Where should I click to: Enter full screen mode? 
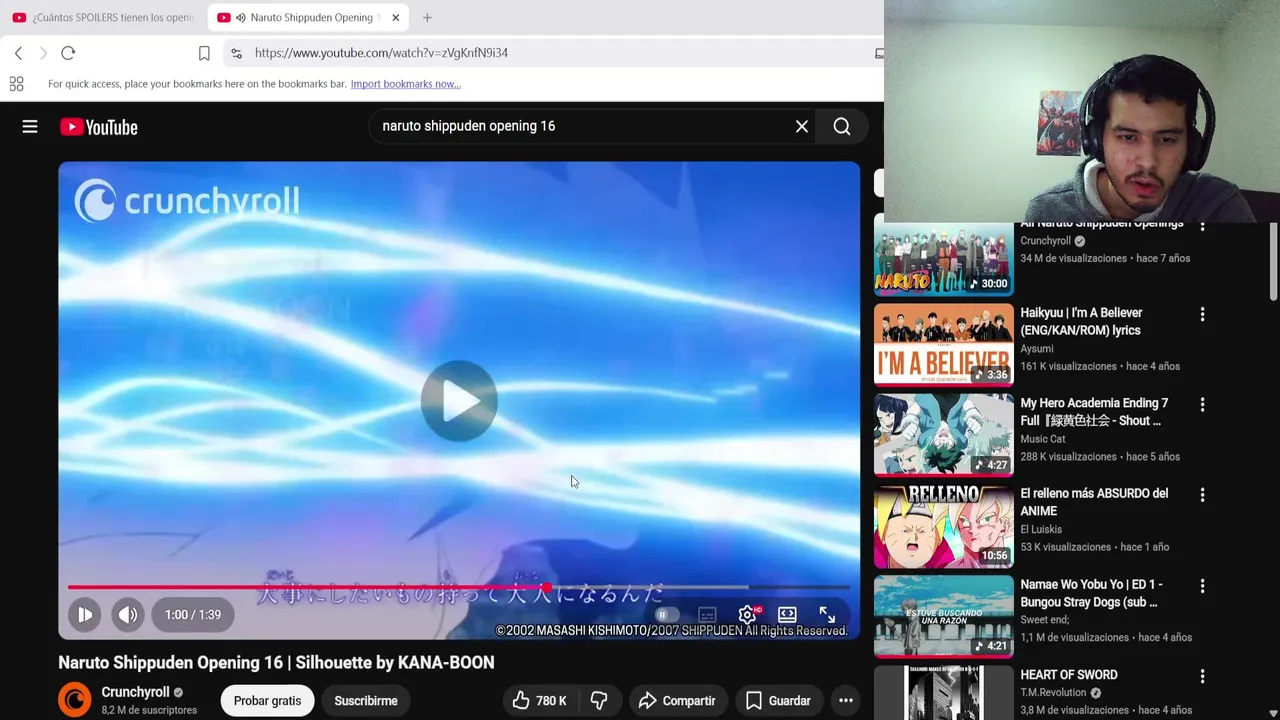click(827, 614)
